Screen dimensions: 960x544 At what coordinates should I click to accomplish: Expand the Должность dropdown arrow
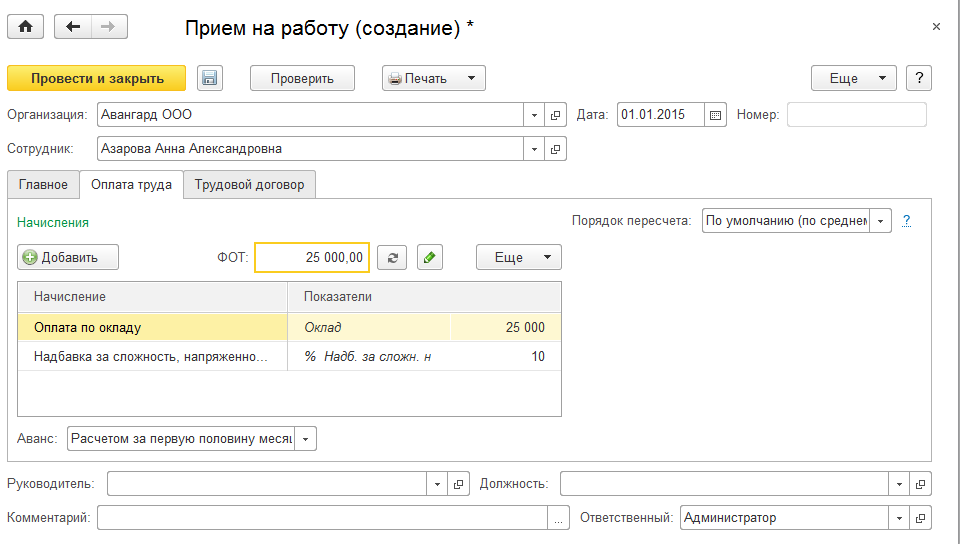tap(899, 484)
